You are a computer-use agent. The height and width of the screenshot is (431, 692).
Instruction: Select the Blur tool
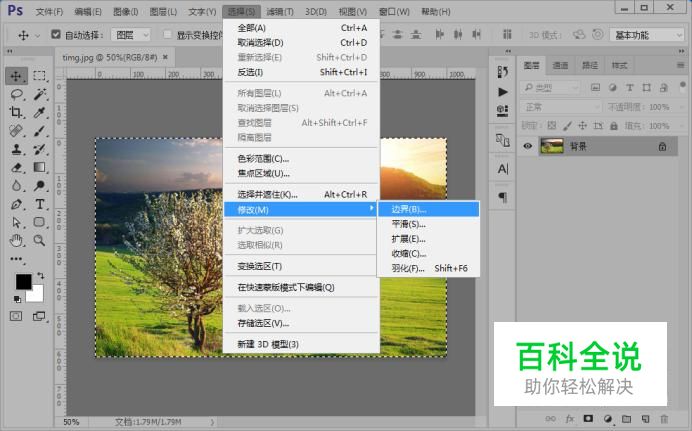coord(16,186)
